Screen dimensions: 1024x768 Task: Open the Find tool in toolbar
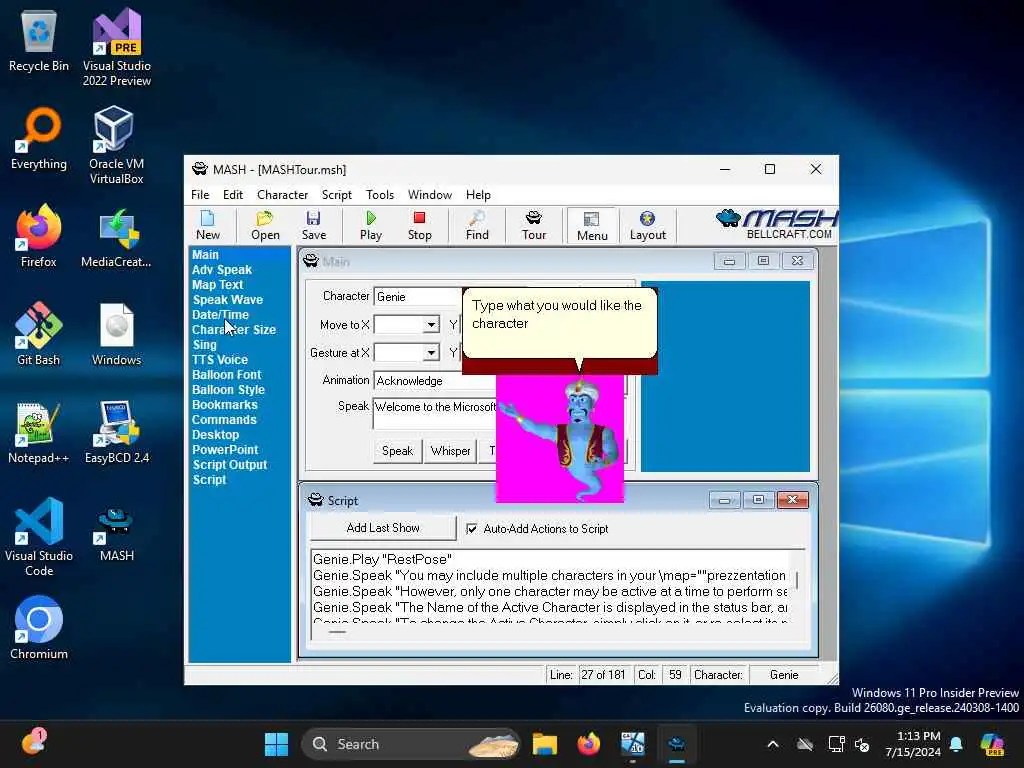477,226
